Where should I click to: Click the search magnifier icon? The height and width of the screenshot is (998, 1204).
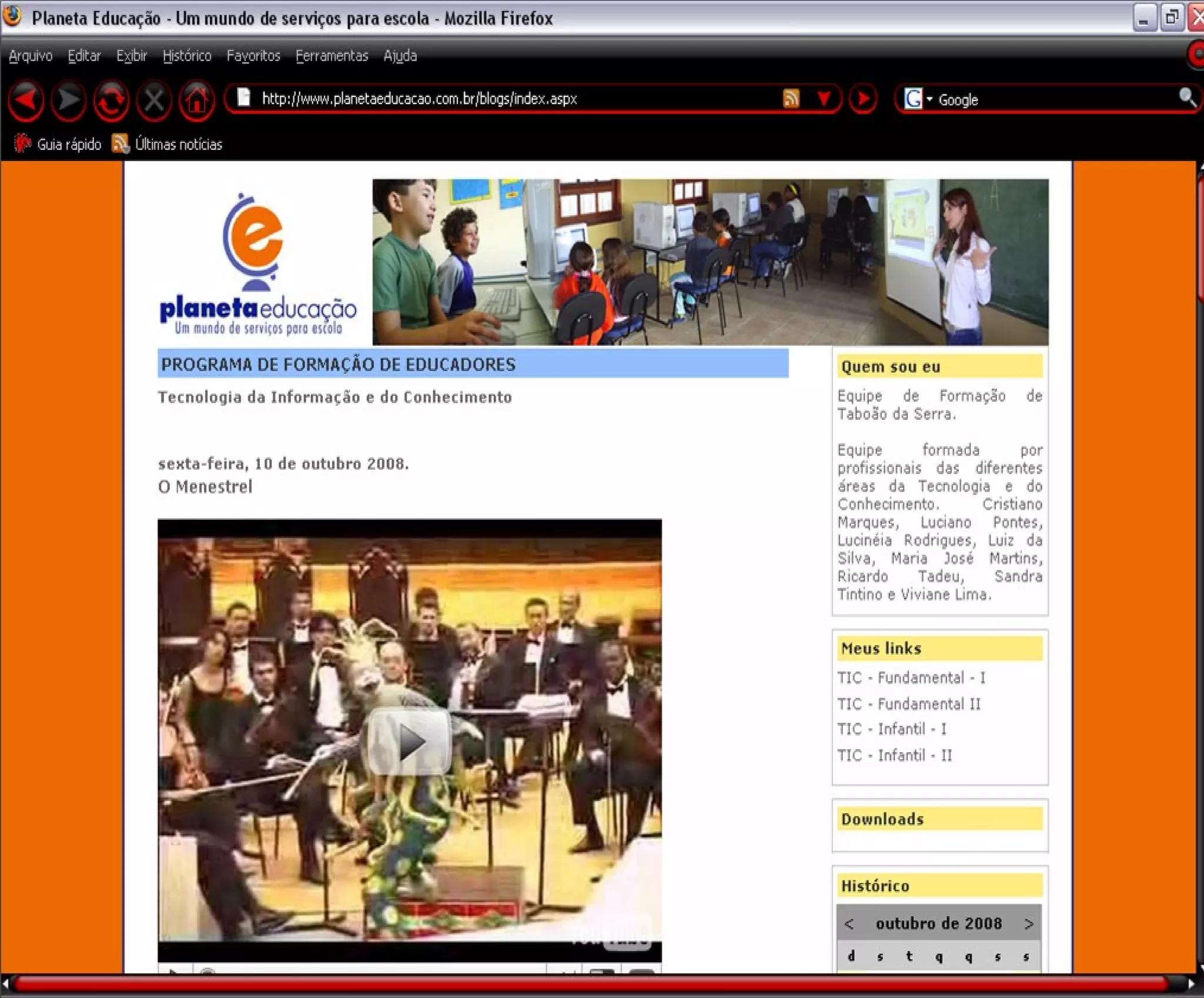(1186, 98)
